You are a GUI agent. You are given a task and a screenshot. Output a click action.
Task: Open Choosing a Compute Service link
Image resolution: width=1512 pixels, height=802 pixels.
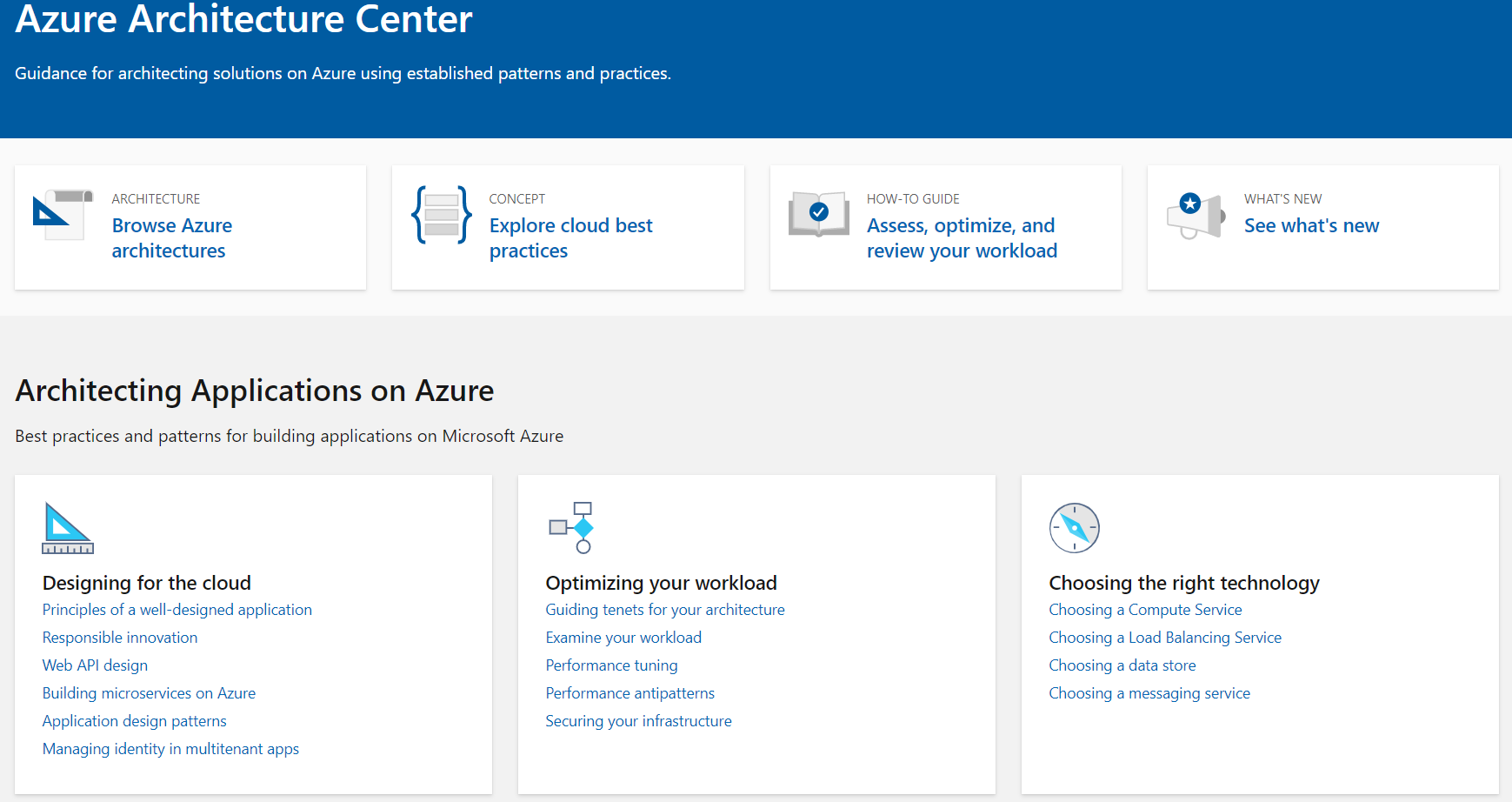pyautogui.click(x=1145, y=610)
